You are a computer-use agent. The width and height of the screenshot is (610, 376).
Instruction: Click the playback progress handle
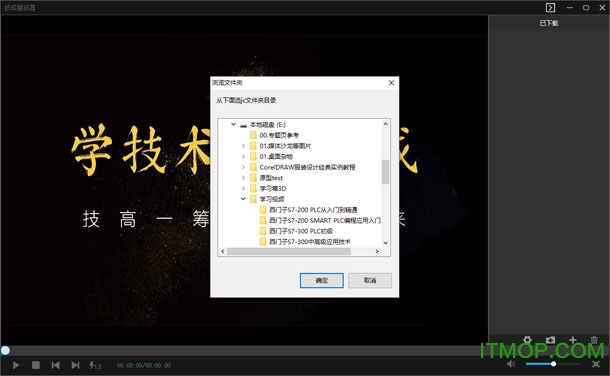point(5,350)
